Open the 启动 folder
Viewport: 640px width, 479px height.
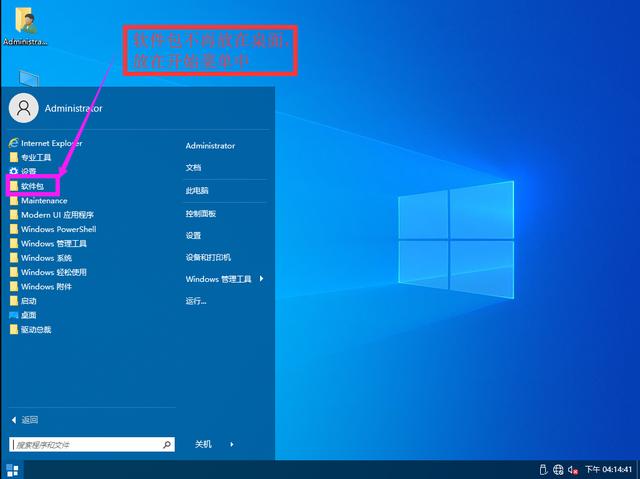click(23, 301)
